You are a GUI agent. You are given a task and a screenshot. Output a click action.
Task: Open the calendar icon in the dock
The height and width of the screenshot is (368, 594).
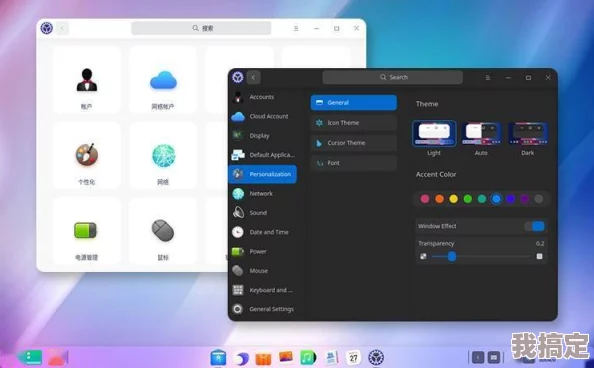pyautogui.click(x=353, y=357)
